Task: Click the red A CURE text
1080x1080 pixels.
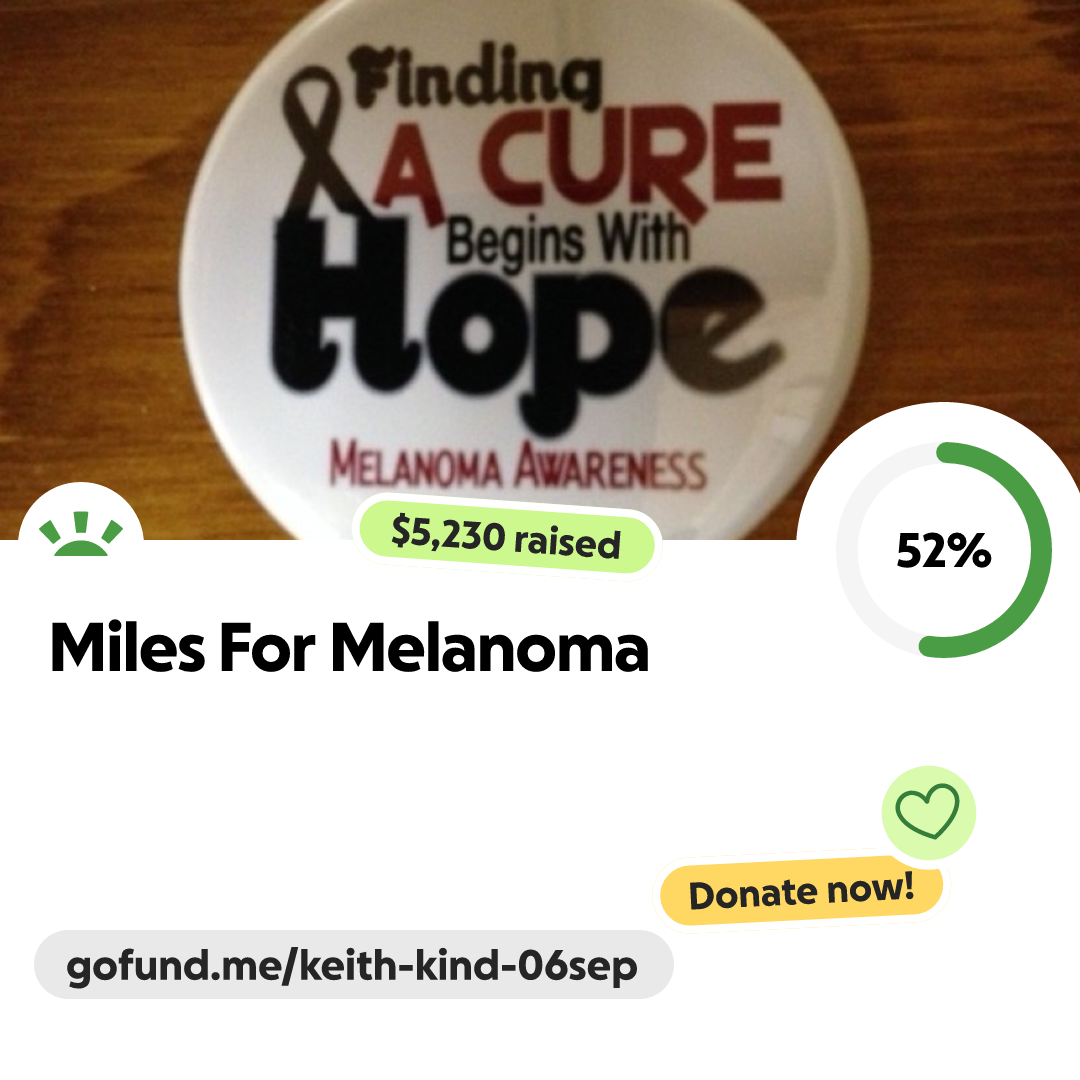Action: click(x=579, y=160)
